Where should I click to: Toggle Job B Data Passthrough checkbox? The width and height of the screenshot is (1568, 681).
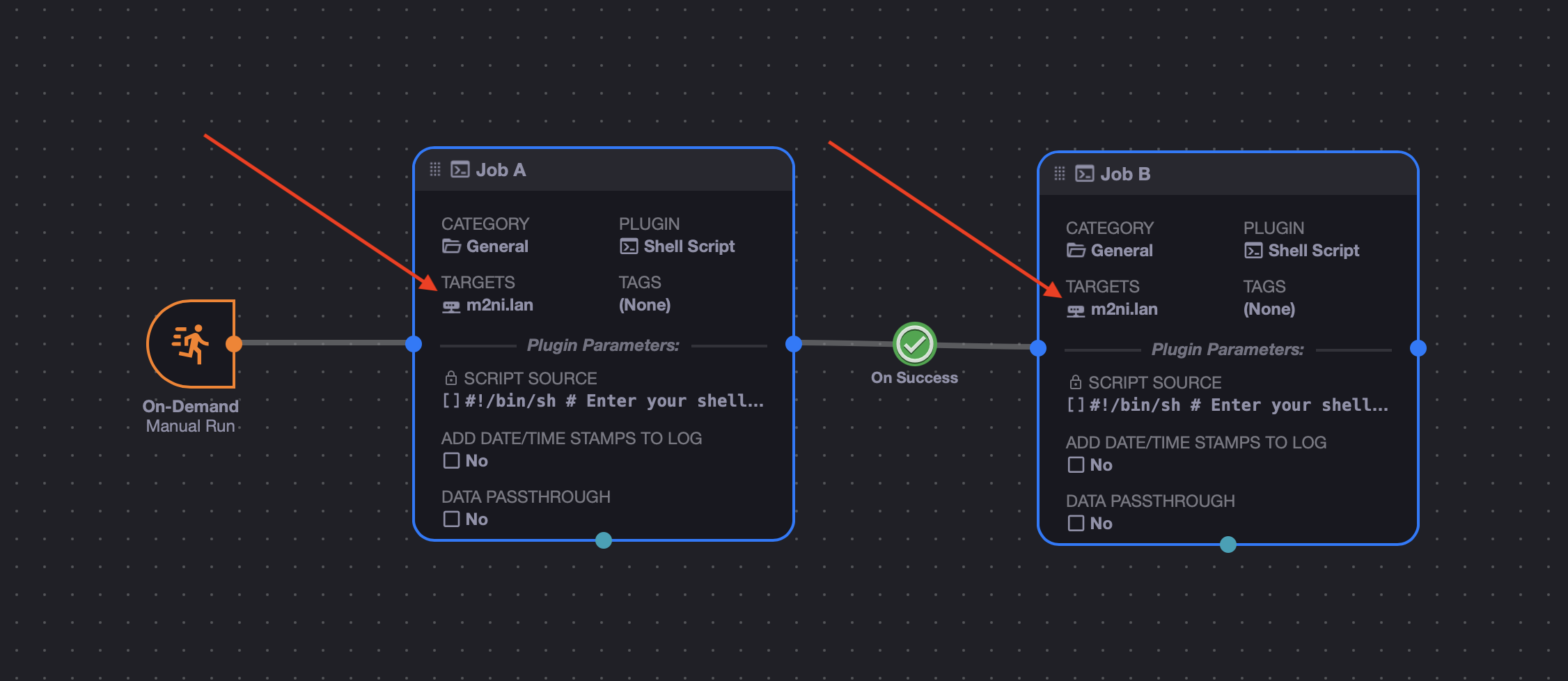tap(1076, 524)
